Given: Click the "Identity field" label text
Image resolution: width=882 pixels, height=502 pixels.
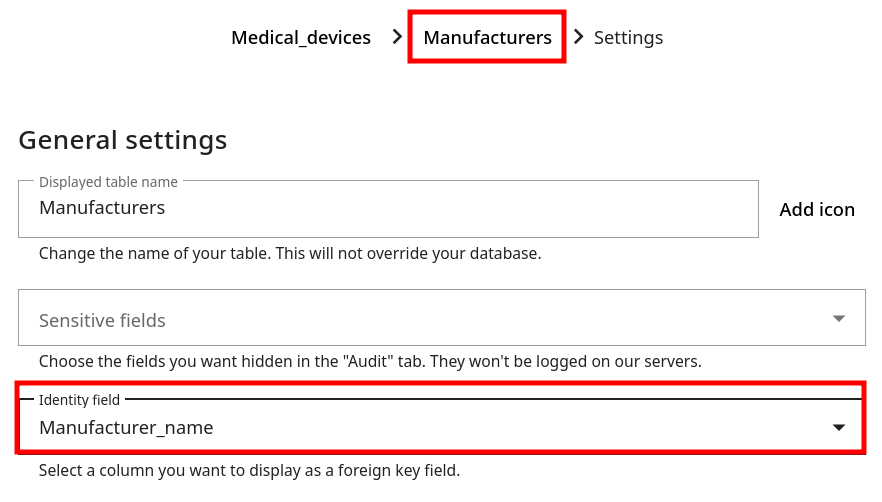Looking at the screenshot, I should pos(79,400).
